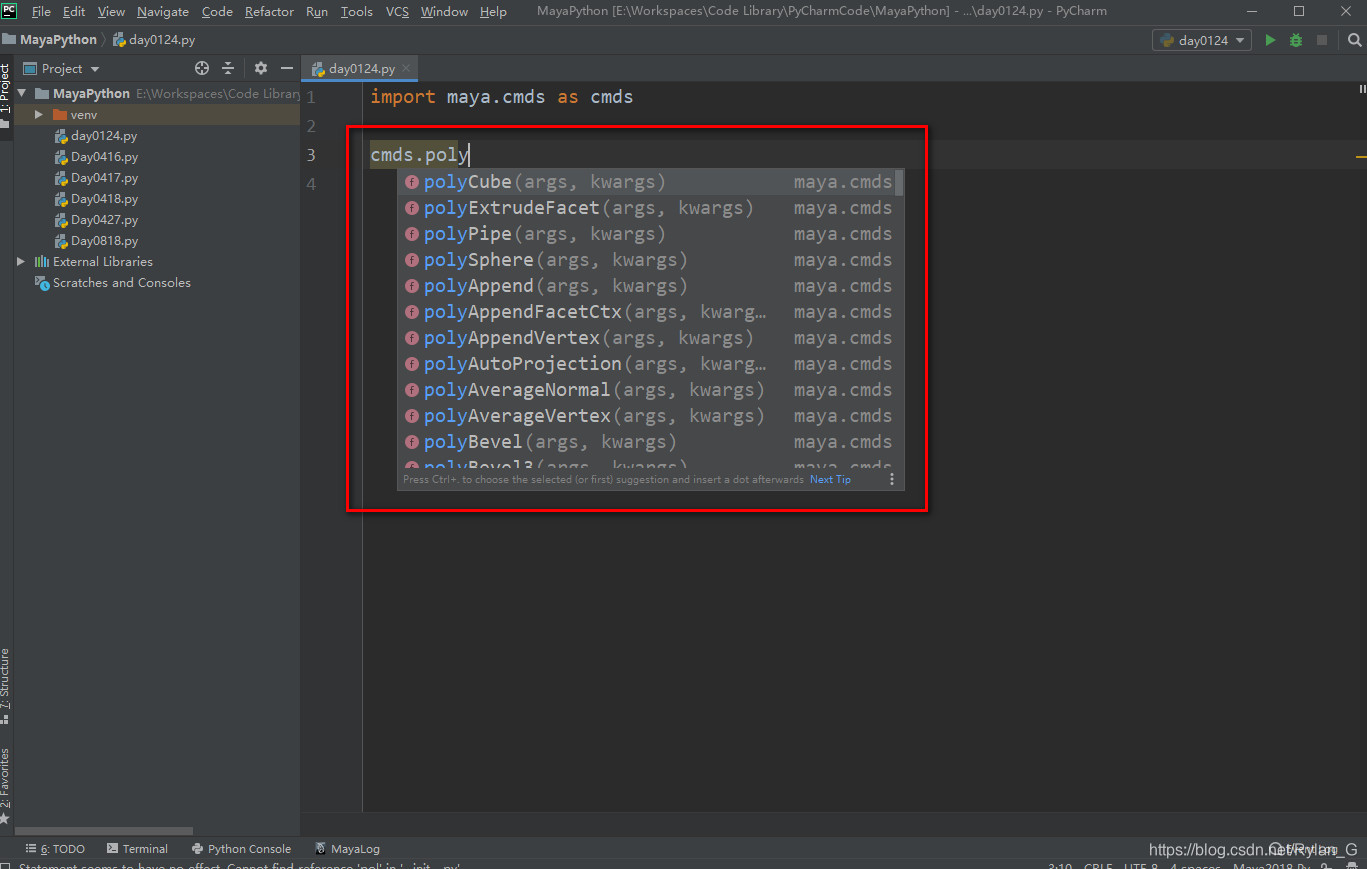The width and height of the screenshot is (1367, 869).
Task: Click the horizontal scrollbar under Project tree
Action: [104, 831]
